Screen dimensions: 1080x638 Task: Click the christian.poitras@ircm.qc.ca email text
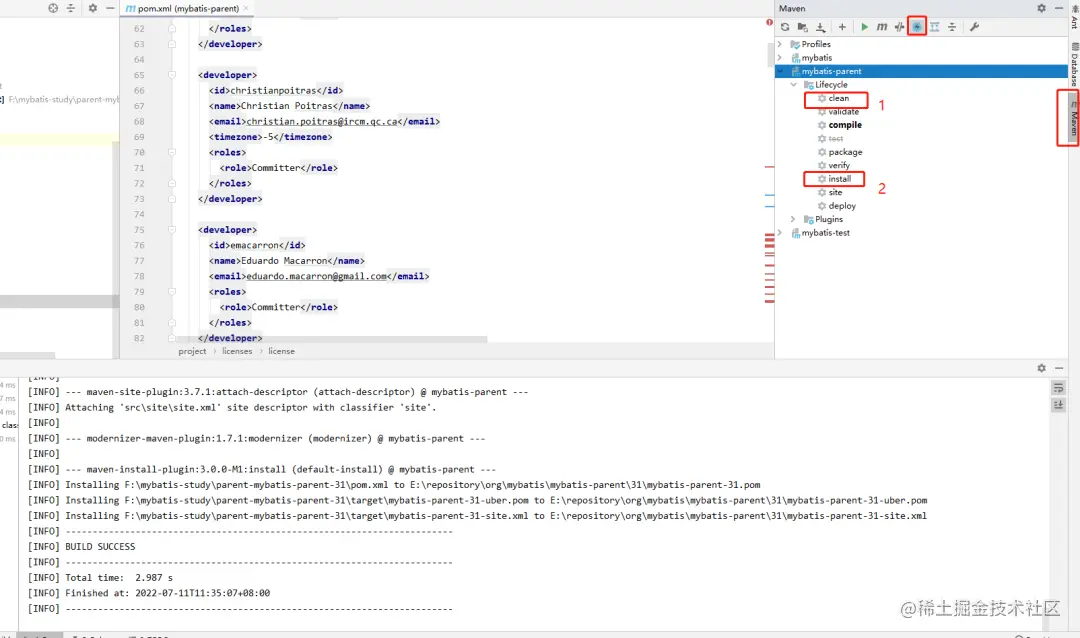pos(322,121)
